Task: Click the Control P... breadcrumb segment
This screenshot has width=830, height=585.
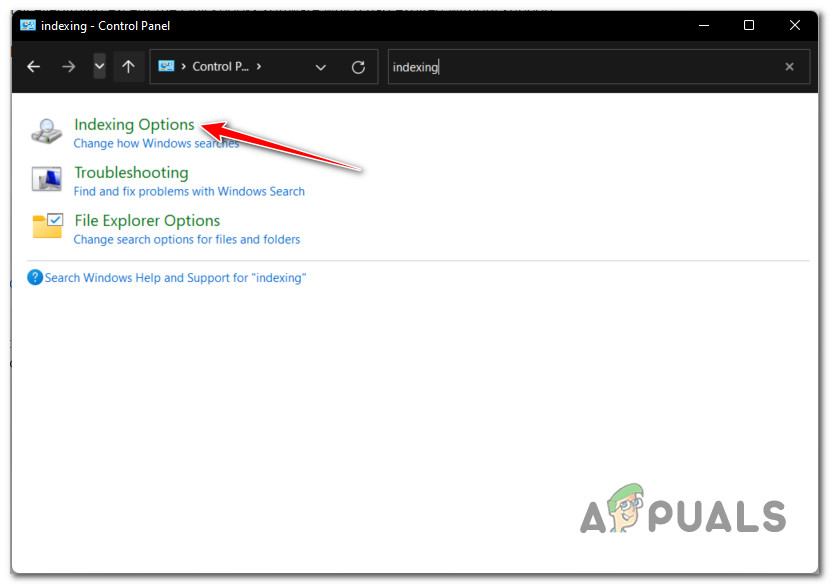Action: point(220,67)
